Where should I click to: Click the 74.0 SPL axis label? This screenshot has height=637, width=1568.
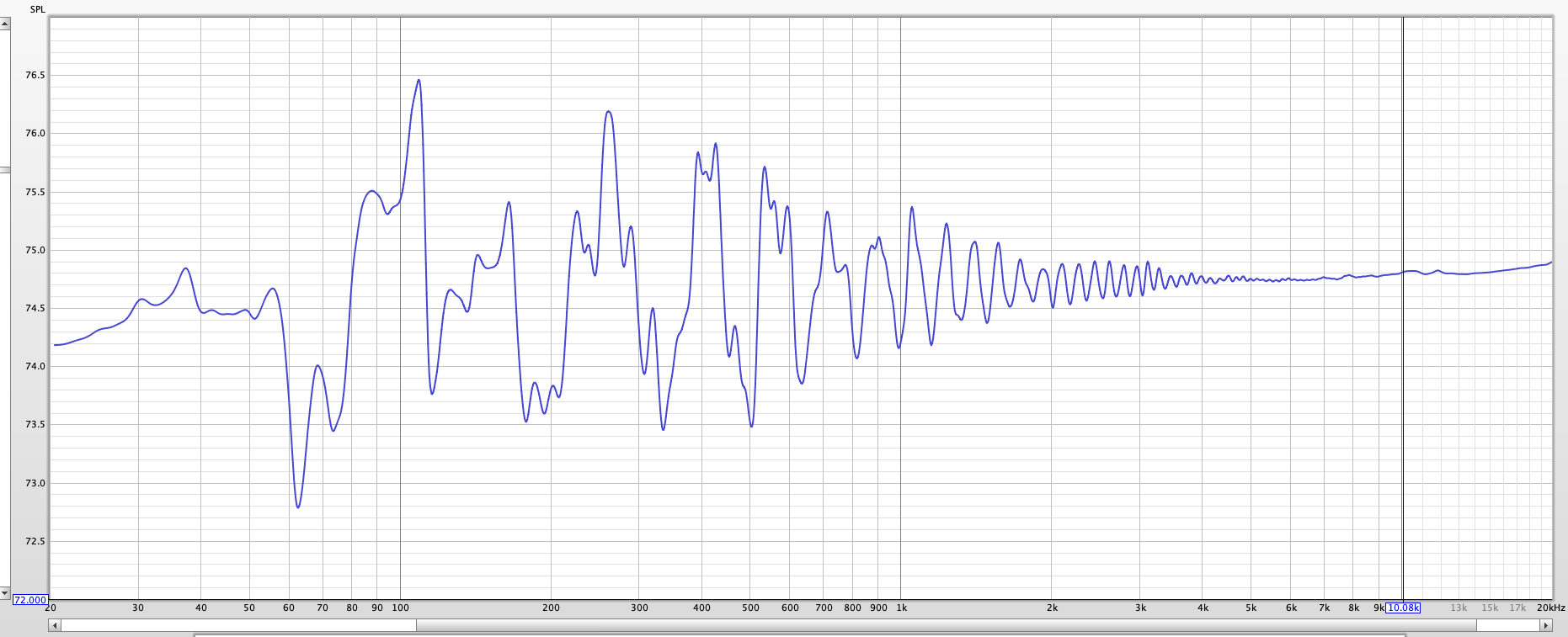coord(35,366)
